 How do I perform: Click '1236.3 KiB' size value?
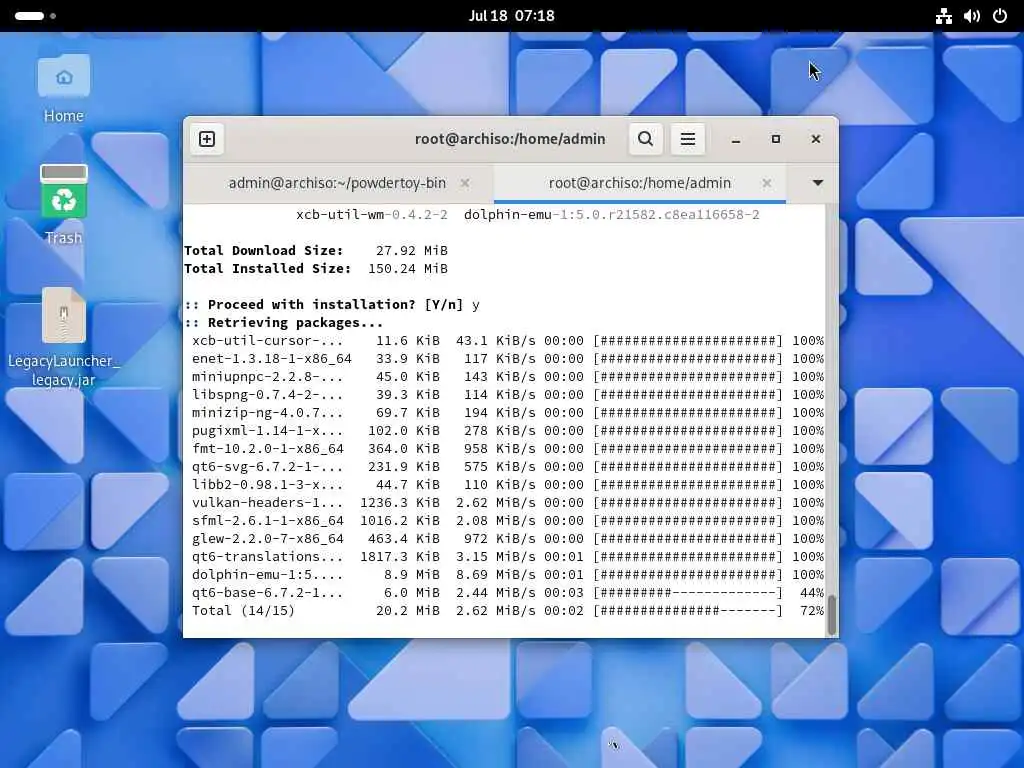point(400,503)
